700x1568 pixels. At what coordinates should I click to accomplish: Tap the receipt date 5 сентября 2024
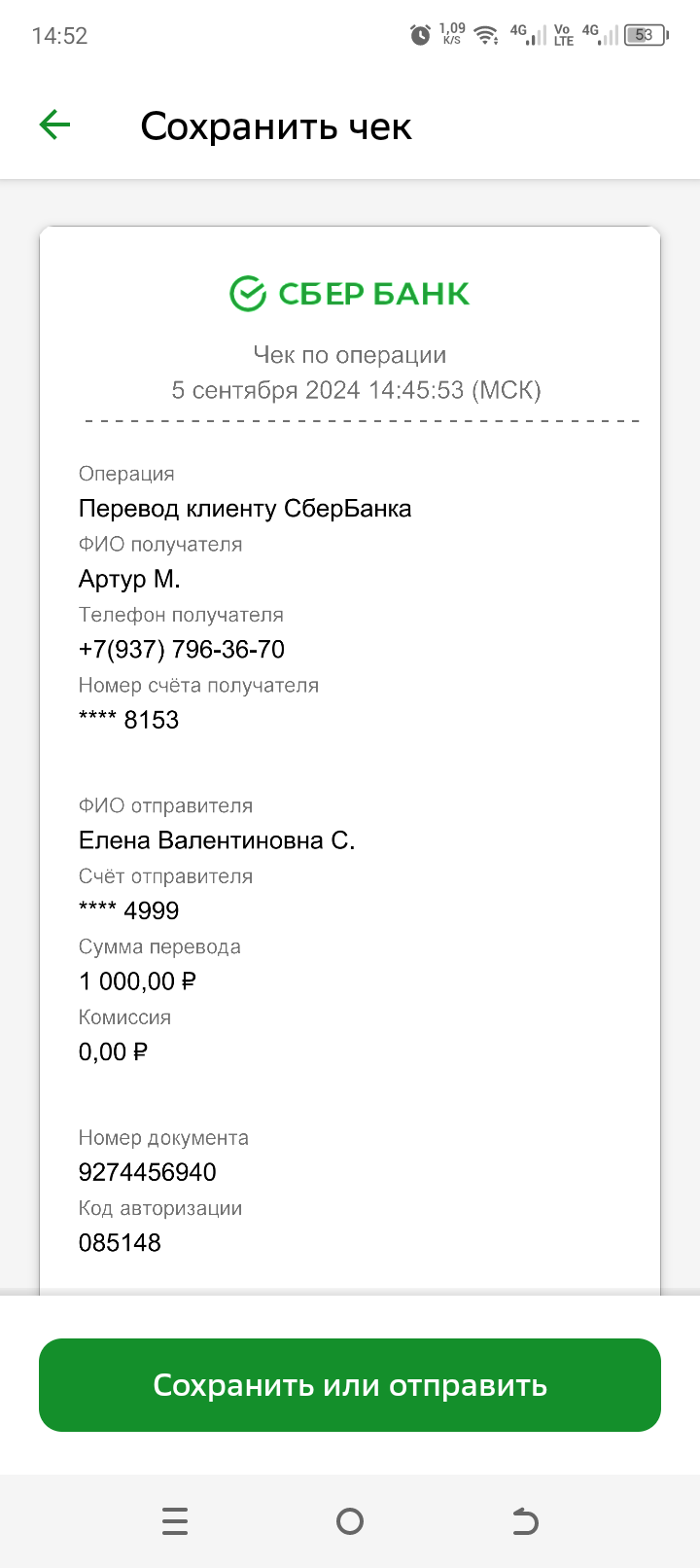coord(266,390)
